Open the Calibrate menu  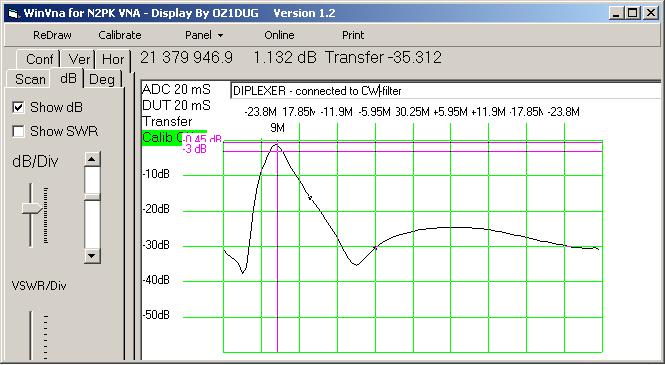[x=120, y=35]
